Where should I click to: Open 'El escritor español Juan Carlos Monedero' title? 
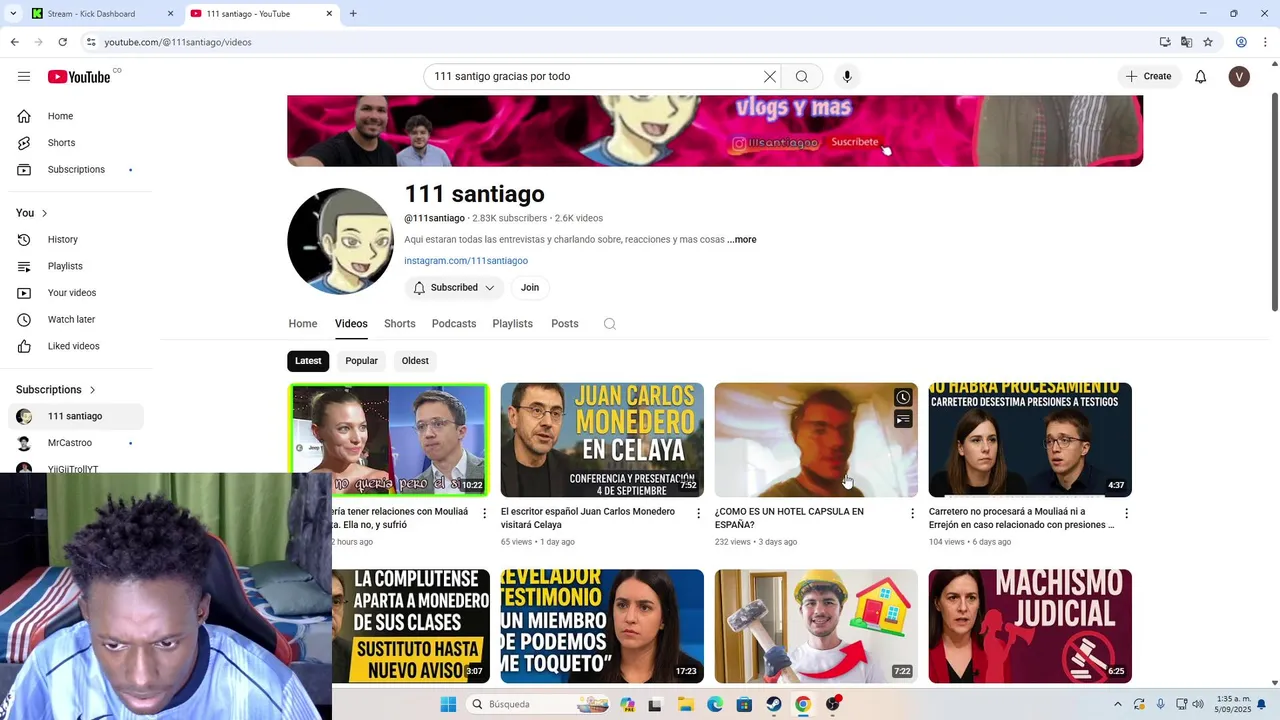[588, 518]
